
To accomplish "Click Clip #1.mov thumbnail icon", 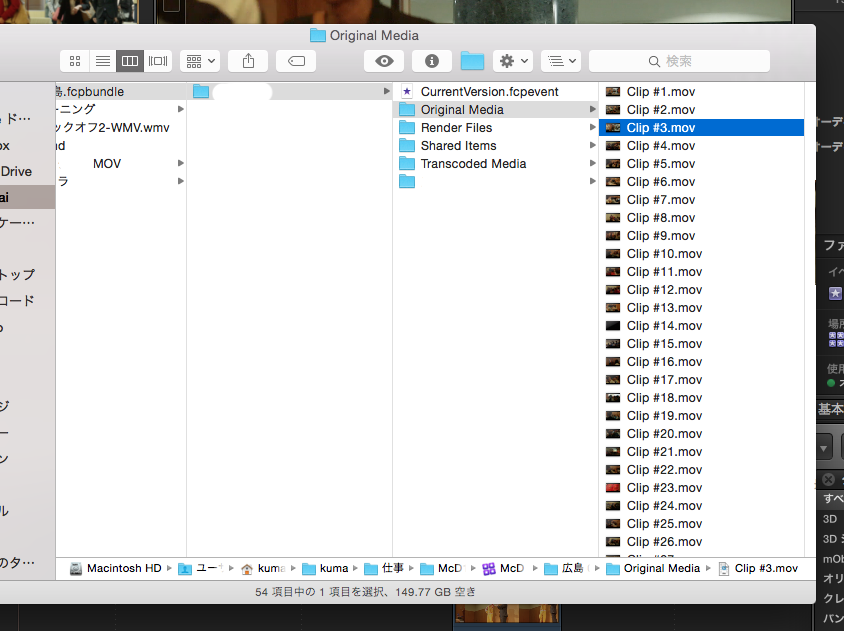I will tap(613, 92).
